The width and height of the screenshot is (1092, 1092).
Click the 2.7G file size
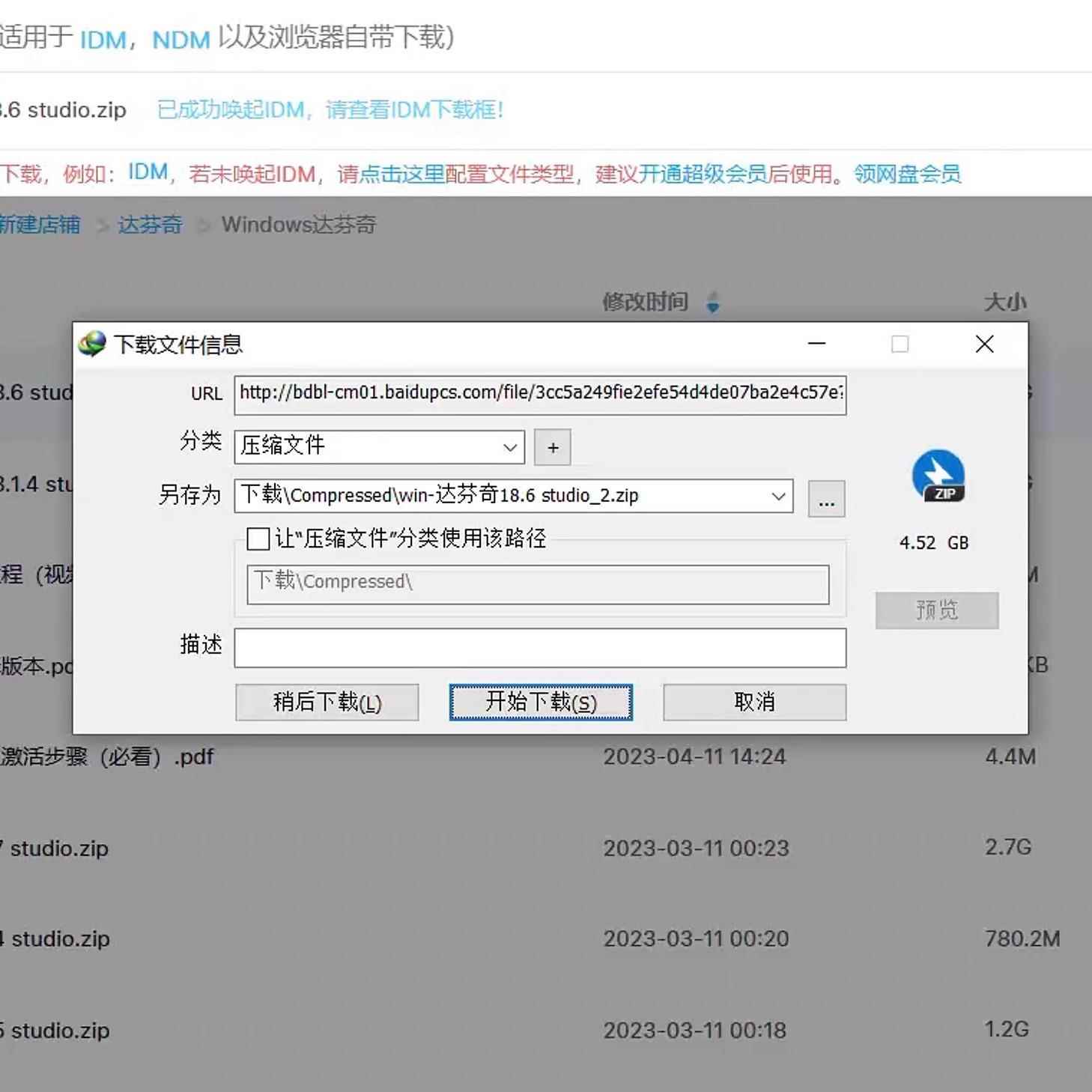point(1008,847)
